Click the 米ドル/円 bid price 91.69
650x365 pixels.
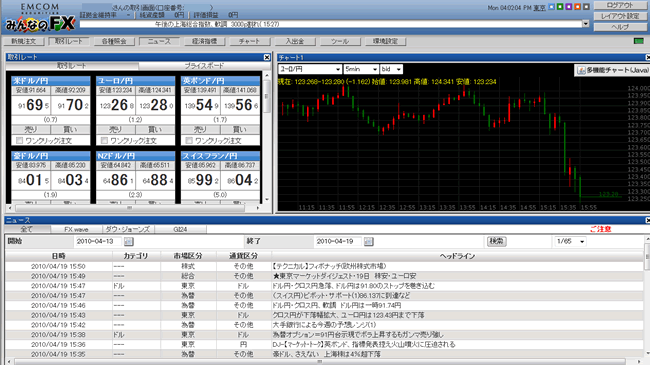[32, 105]
